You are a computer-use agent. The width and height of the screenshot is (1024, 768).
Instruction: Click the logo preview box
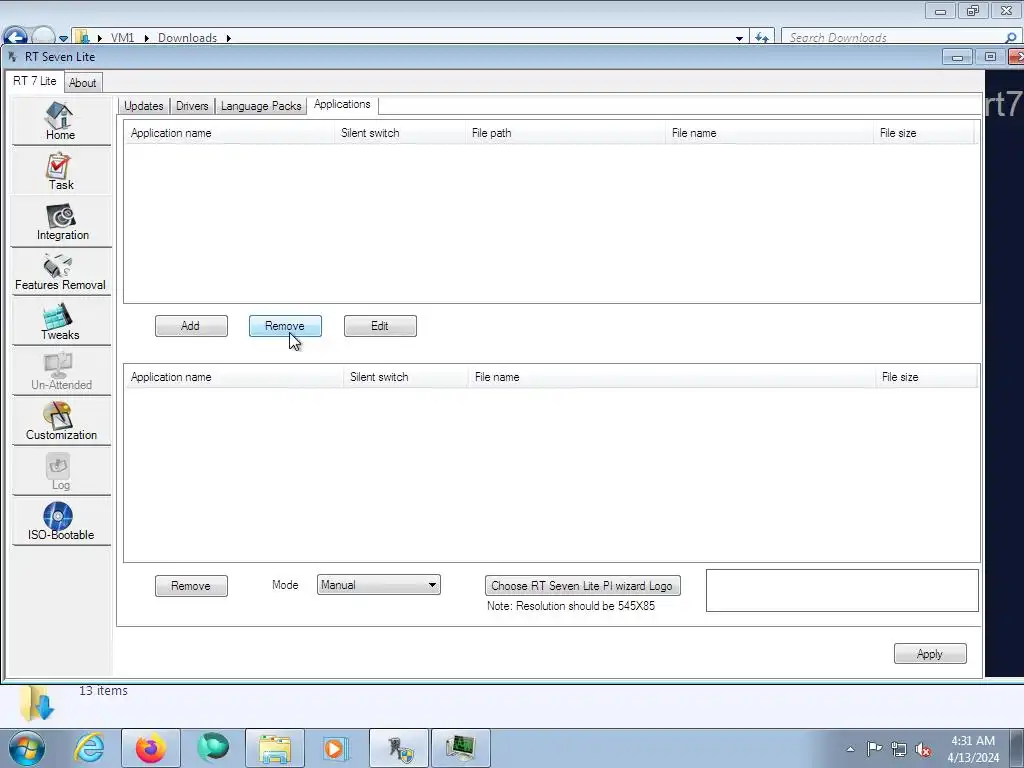(x=842, y=590)
